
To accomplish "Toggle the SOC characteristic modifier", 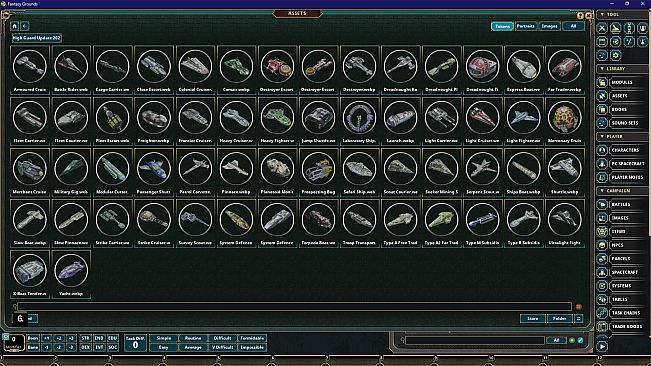I will [x=113, y=347].
